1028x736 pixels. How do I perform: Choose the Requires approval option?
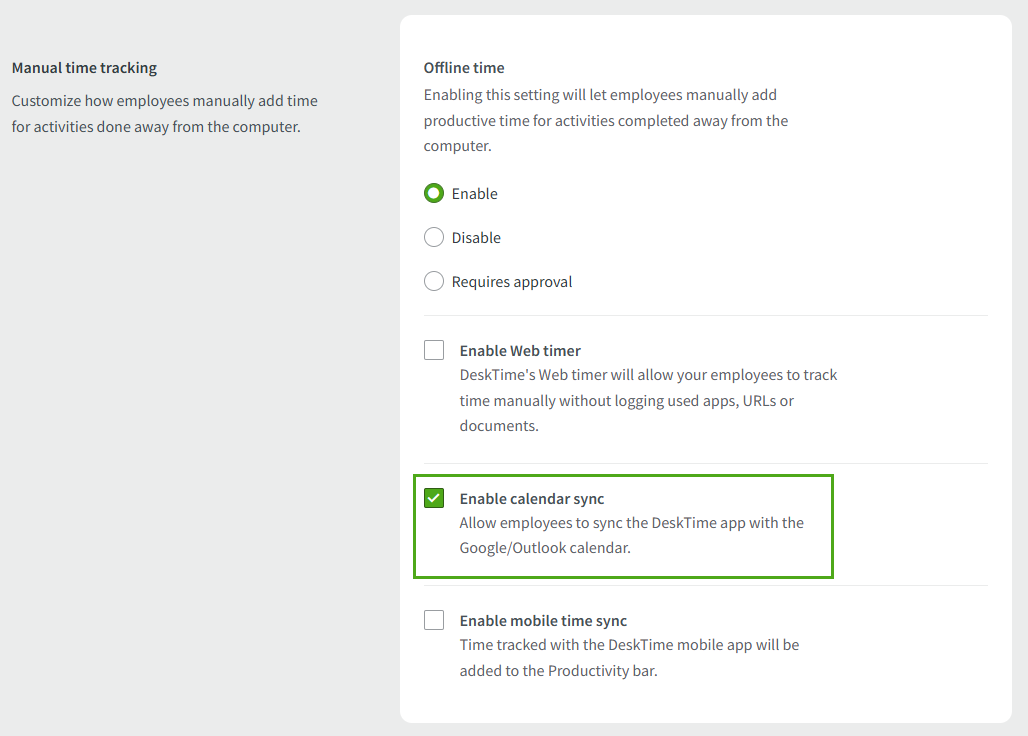coord(433,281)
